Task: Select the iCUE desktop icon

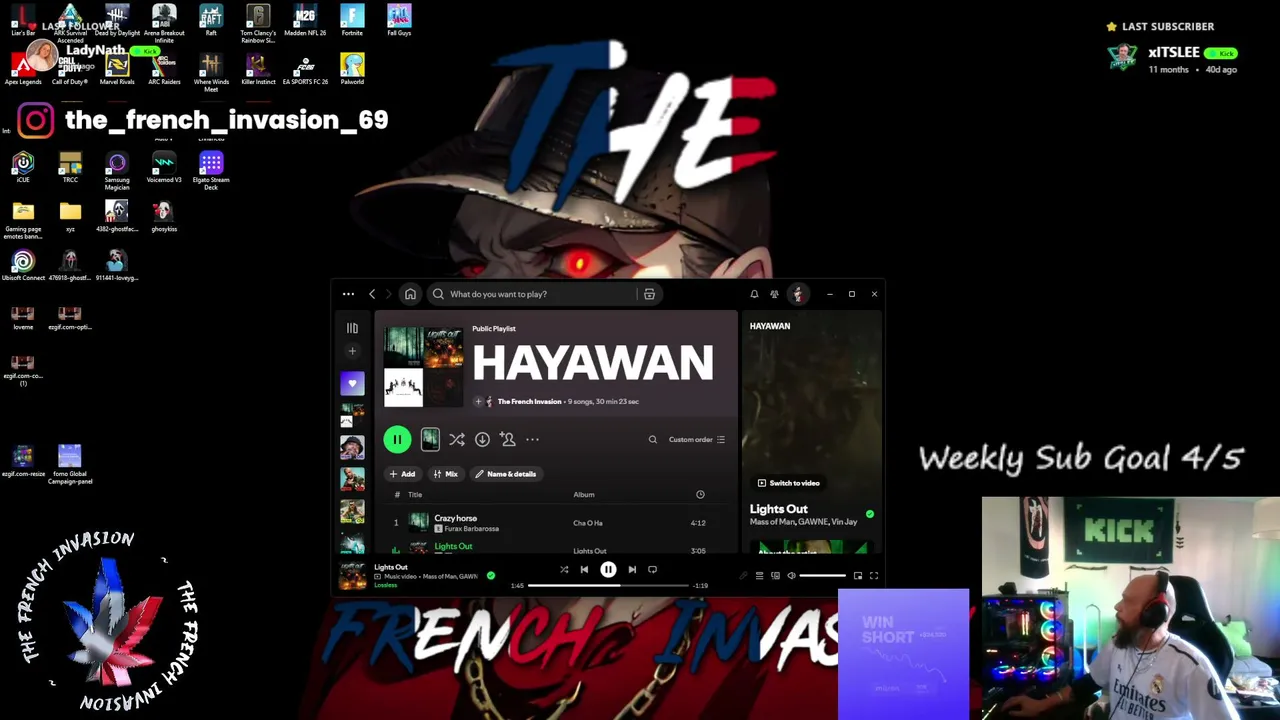Action: coord(23,168)
